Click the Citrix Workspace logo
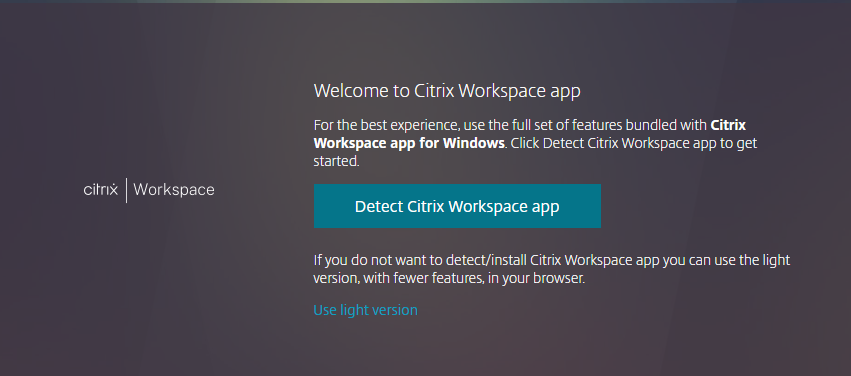851x376 pixels. click(x=149, y=190)
